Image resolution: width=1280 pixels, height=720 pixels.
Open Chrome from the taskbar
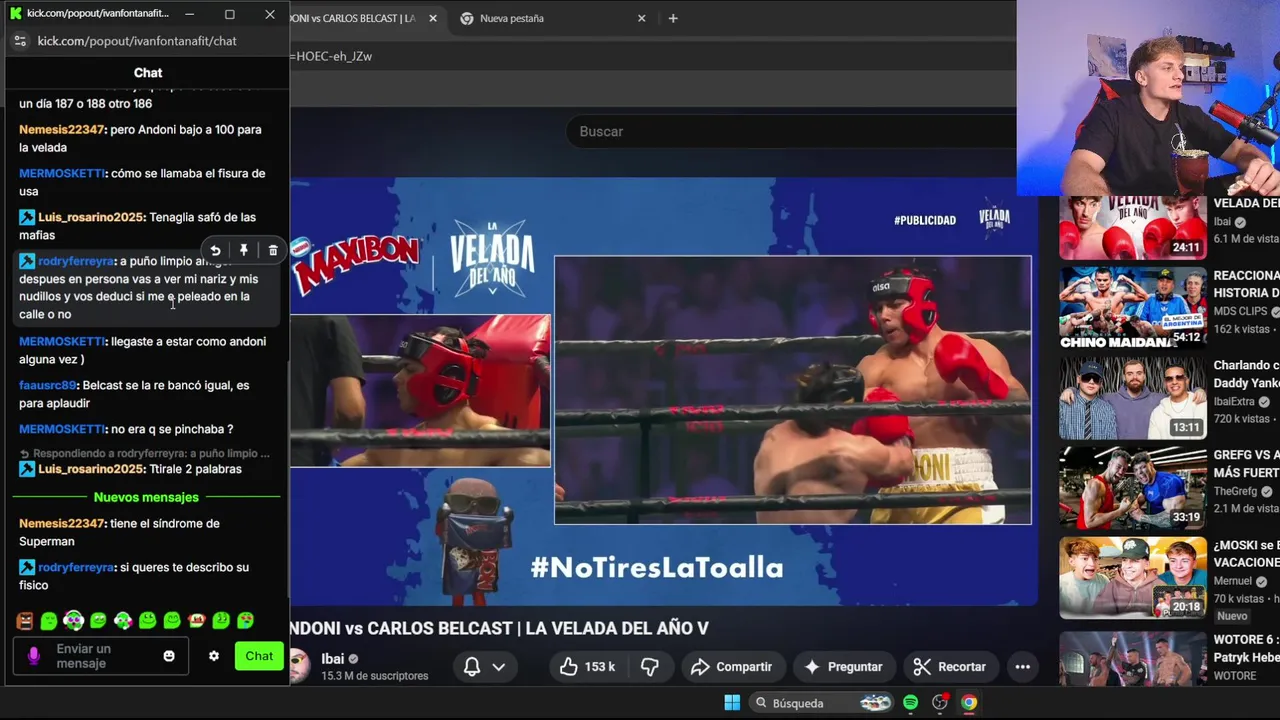[x=969, y=703]
